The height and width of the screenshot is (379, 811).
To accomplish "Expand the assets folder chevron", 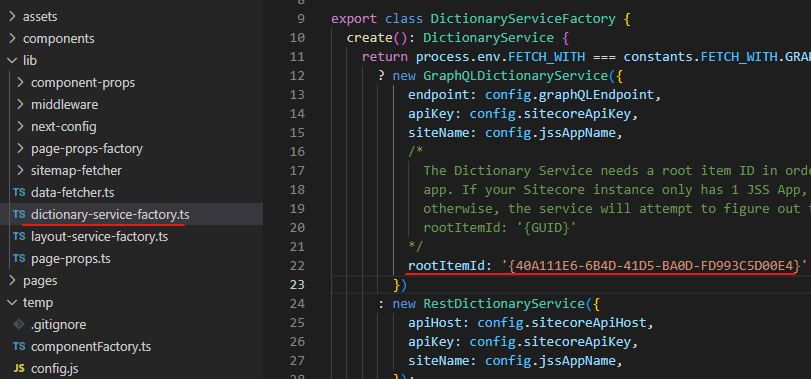I will pyautogui.click(x=12, y=17).
